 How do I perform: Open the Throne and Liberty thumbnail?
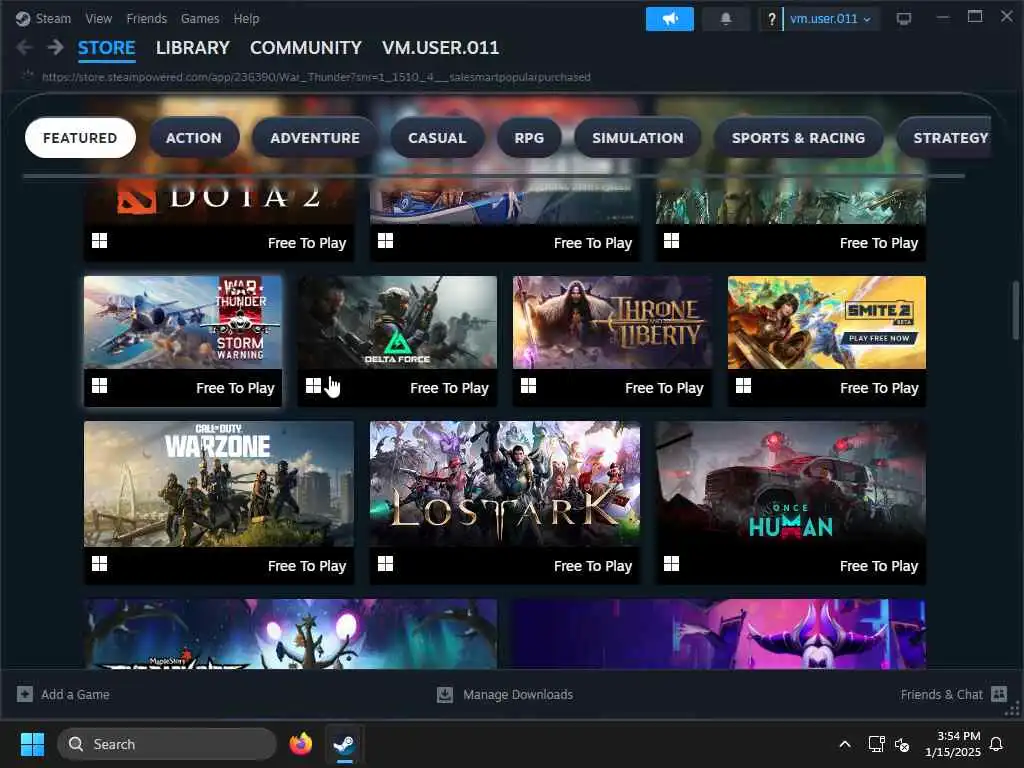(x=613, y=323)
